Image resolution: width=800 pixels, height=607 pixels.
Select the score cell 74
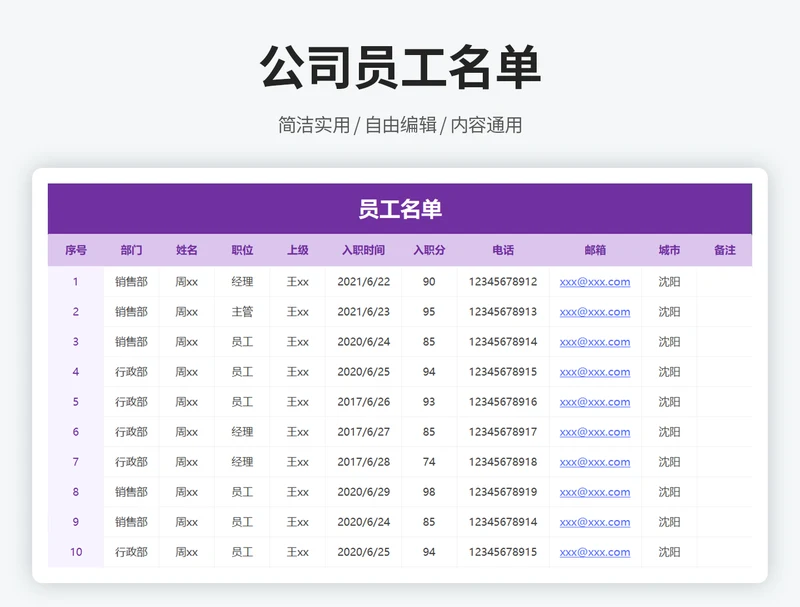[x=429, y=462]
